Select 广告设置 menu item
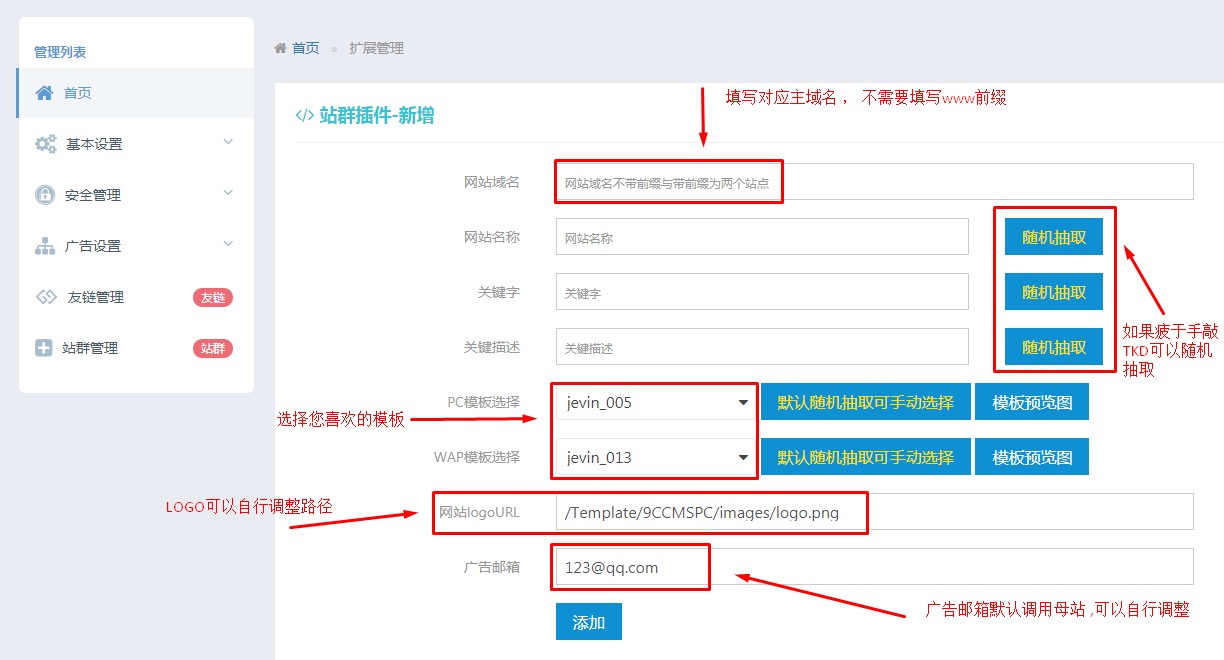The width and height of the screenshot is (1224, 660). click(x=136, y=246)
